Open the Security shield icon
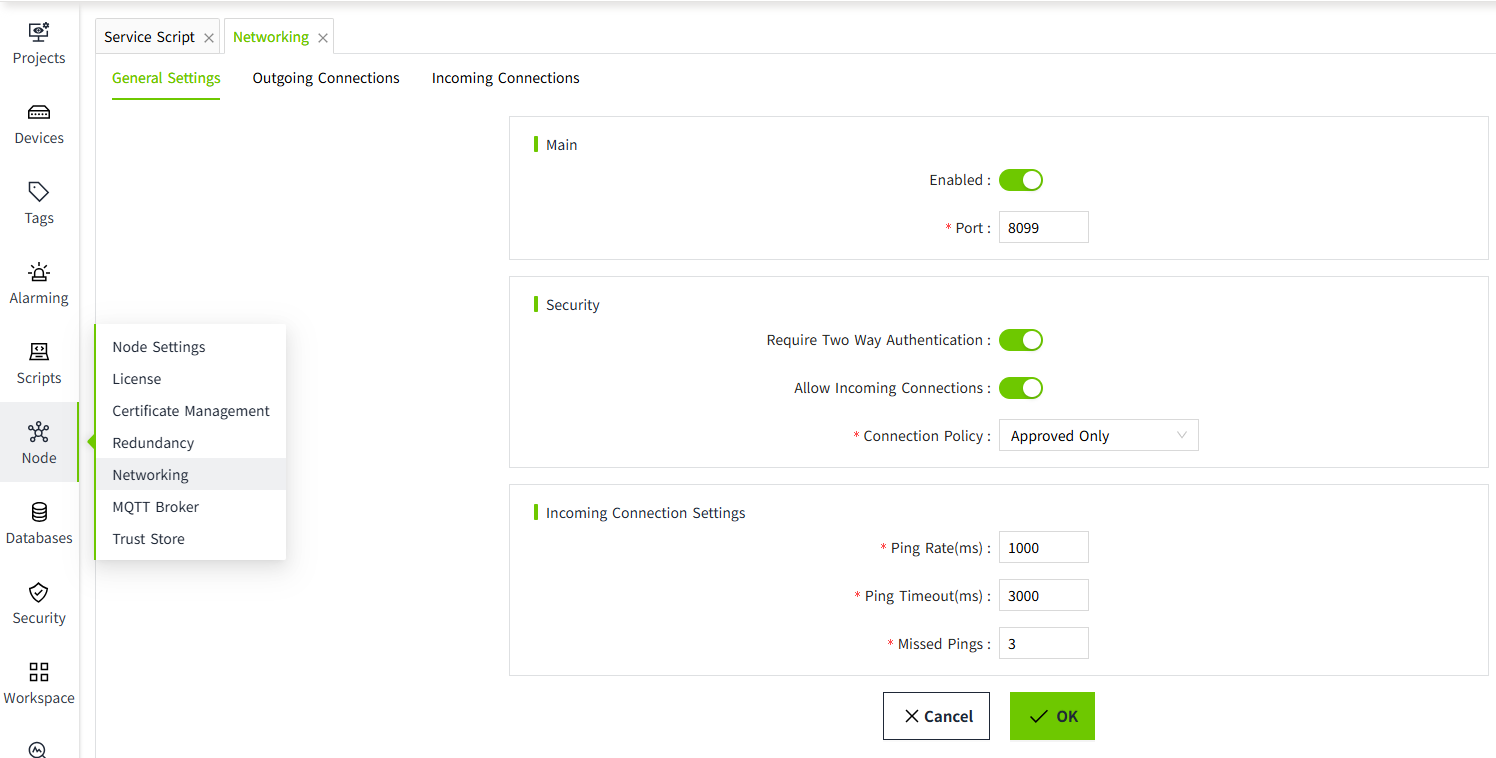1496x758 pixels. [39, 593]
